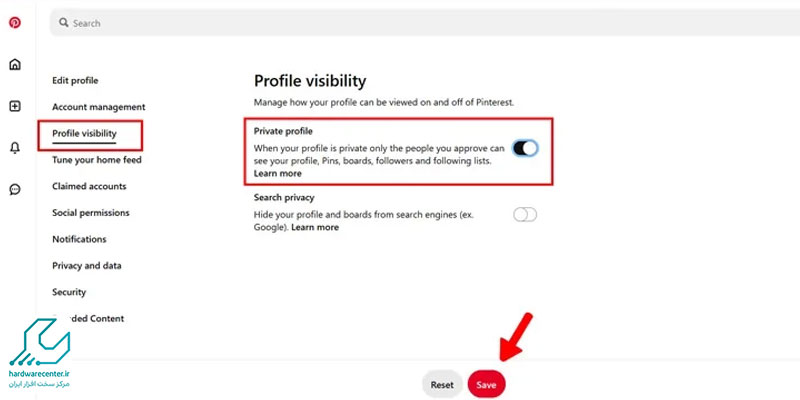This screenshot has height=400, width=800.
Task: Select Claimed accounts menu item
Action: pos(89,187)
